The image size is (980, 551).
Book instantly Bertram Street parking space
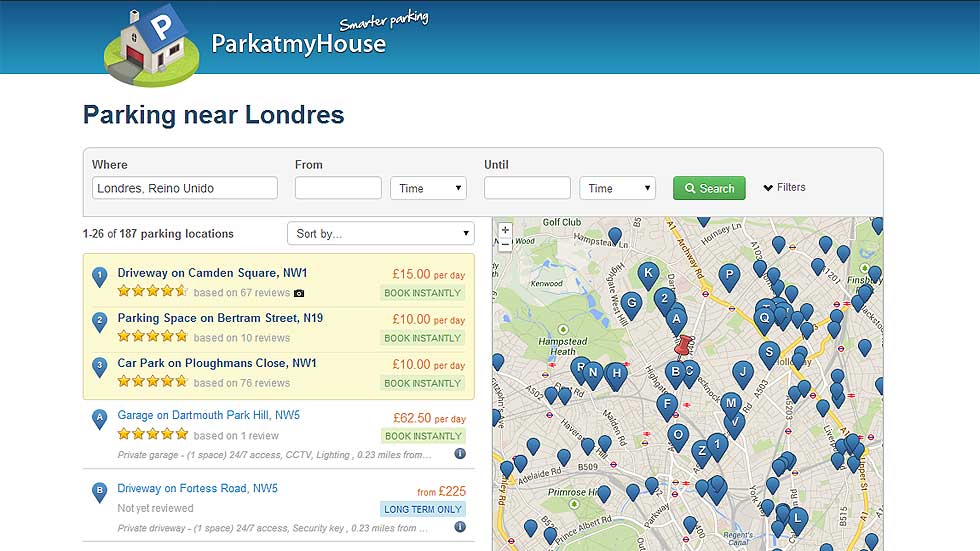tap(422, 338)
